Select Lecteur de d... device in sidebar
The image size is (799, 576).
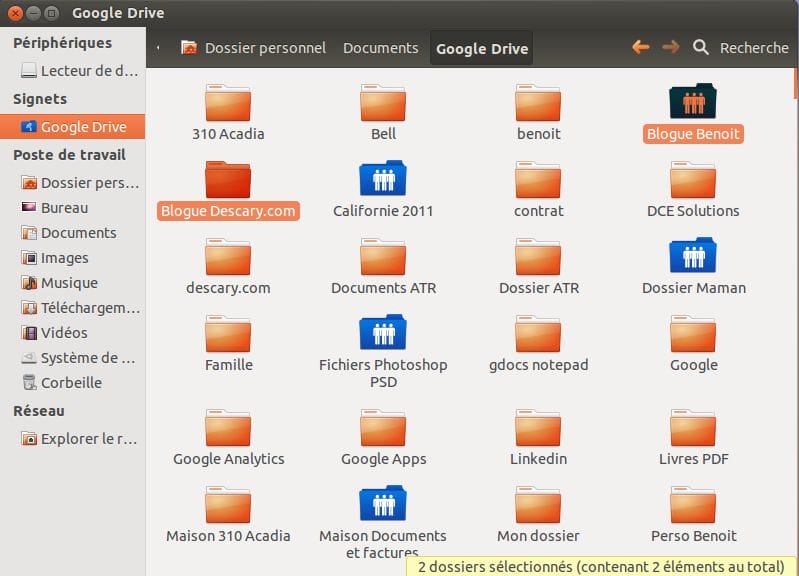tap(73, 71)
